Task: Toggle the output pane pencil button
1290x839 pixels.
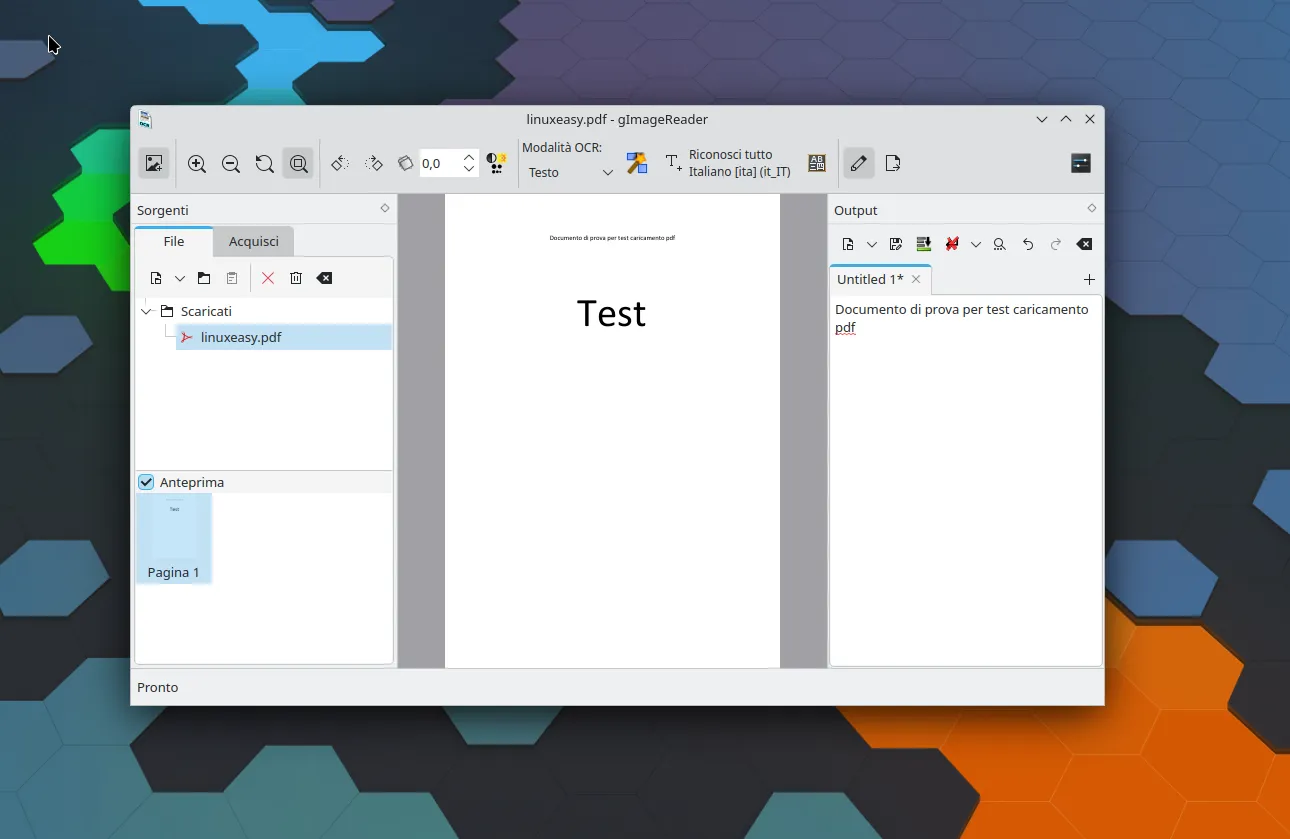Action: pyautogui.click(x=858, y=164)
